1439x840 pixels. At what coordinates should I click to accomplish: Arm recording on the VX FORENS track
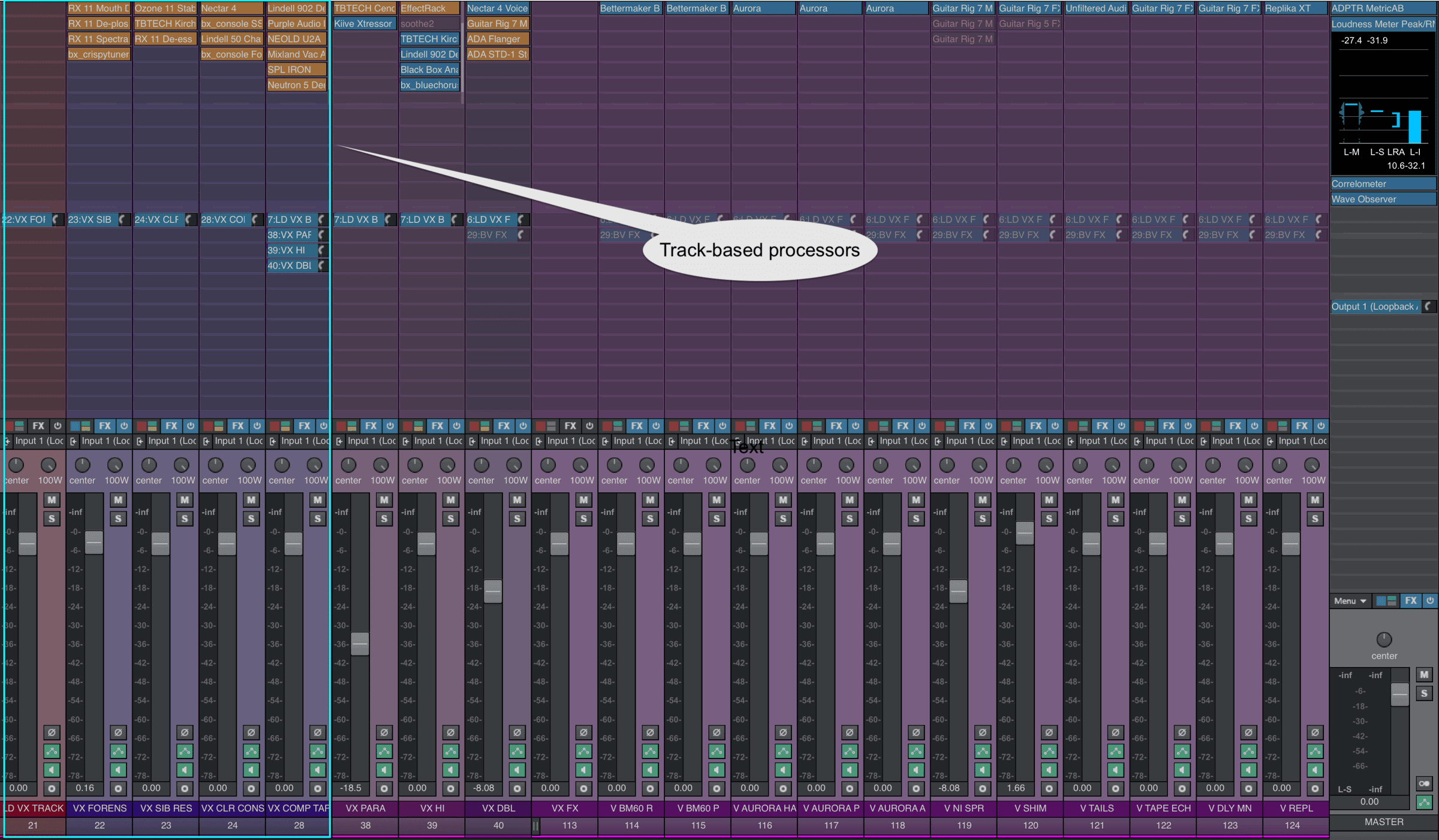(118, 788)
